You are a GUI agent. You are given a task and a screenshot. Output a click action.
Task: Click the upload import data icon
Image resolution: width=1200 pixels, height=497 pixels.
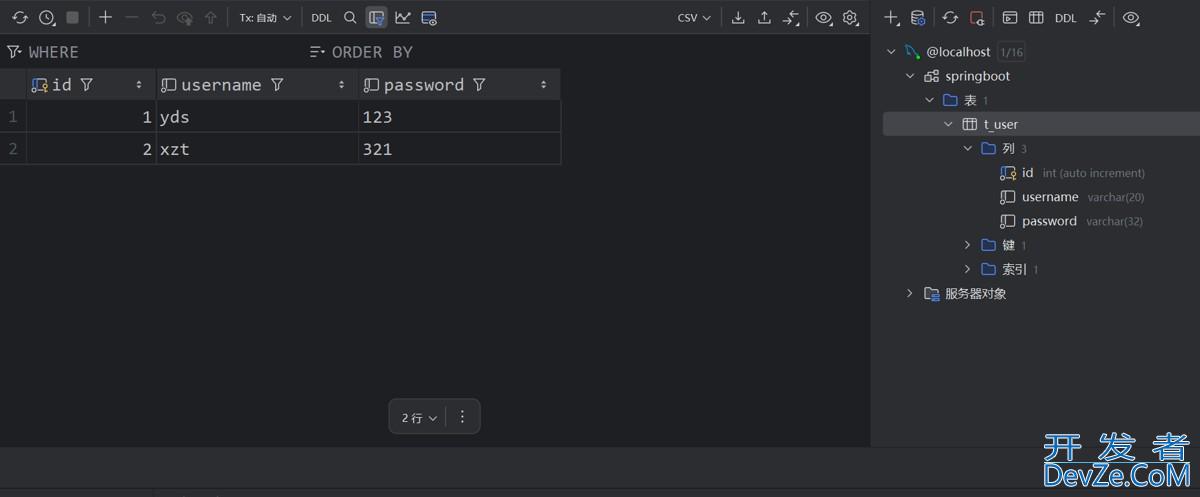click(764, 18)
